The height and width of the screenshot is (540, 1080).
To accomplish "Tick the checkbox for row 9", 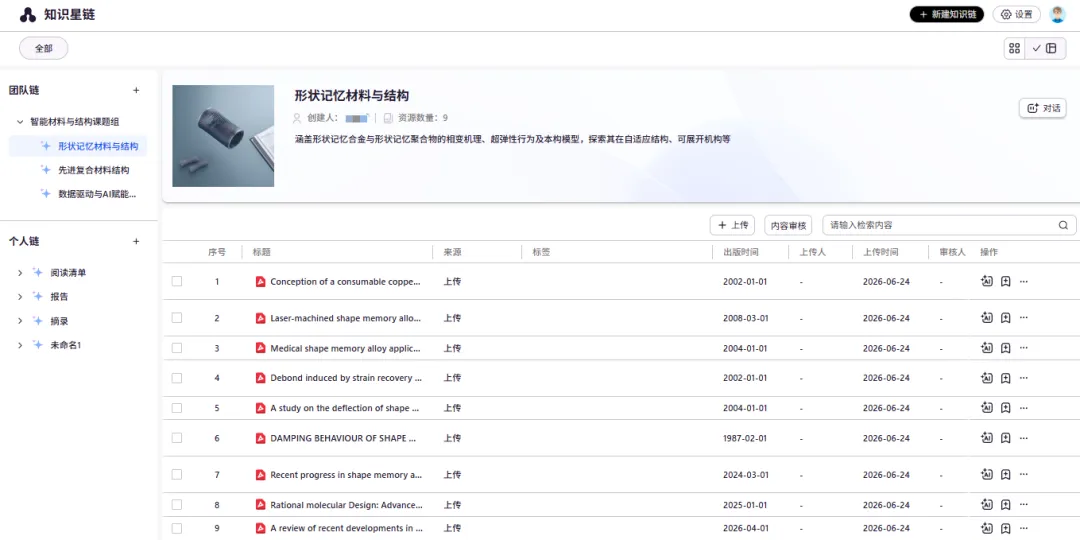I will pos(177,528).
